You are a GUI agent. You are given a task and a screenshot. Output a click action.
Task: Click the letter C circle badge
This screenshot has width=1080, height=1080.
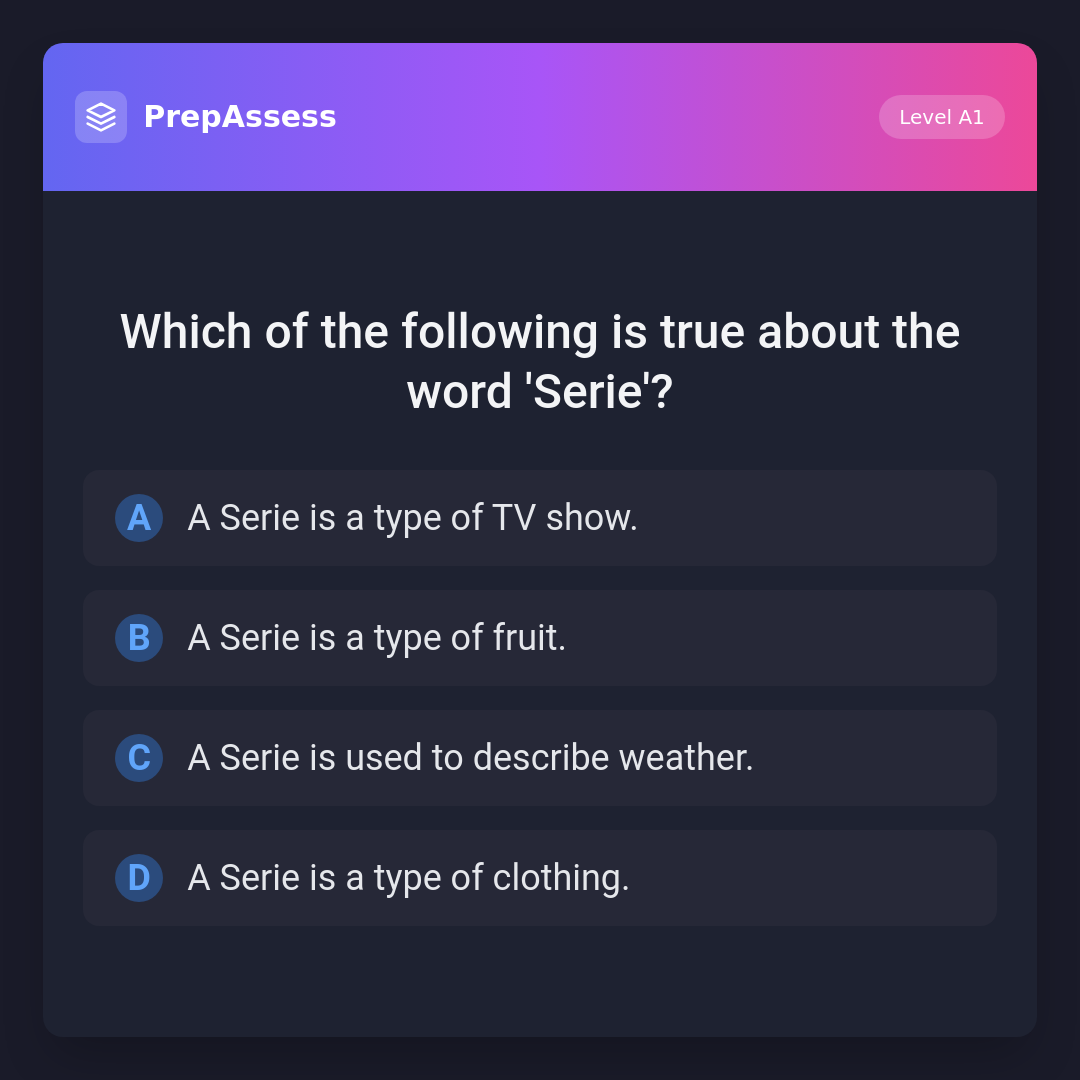pyautogui.click(x=139, y=758)
